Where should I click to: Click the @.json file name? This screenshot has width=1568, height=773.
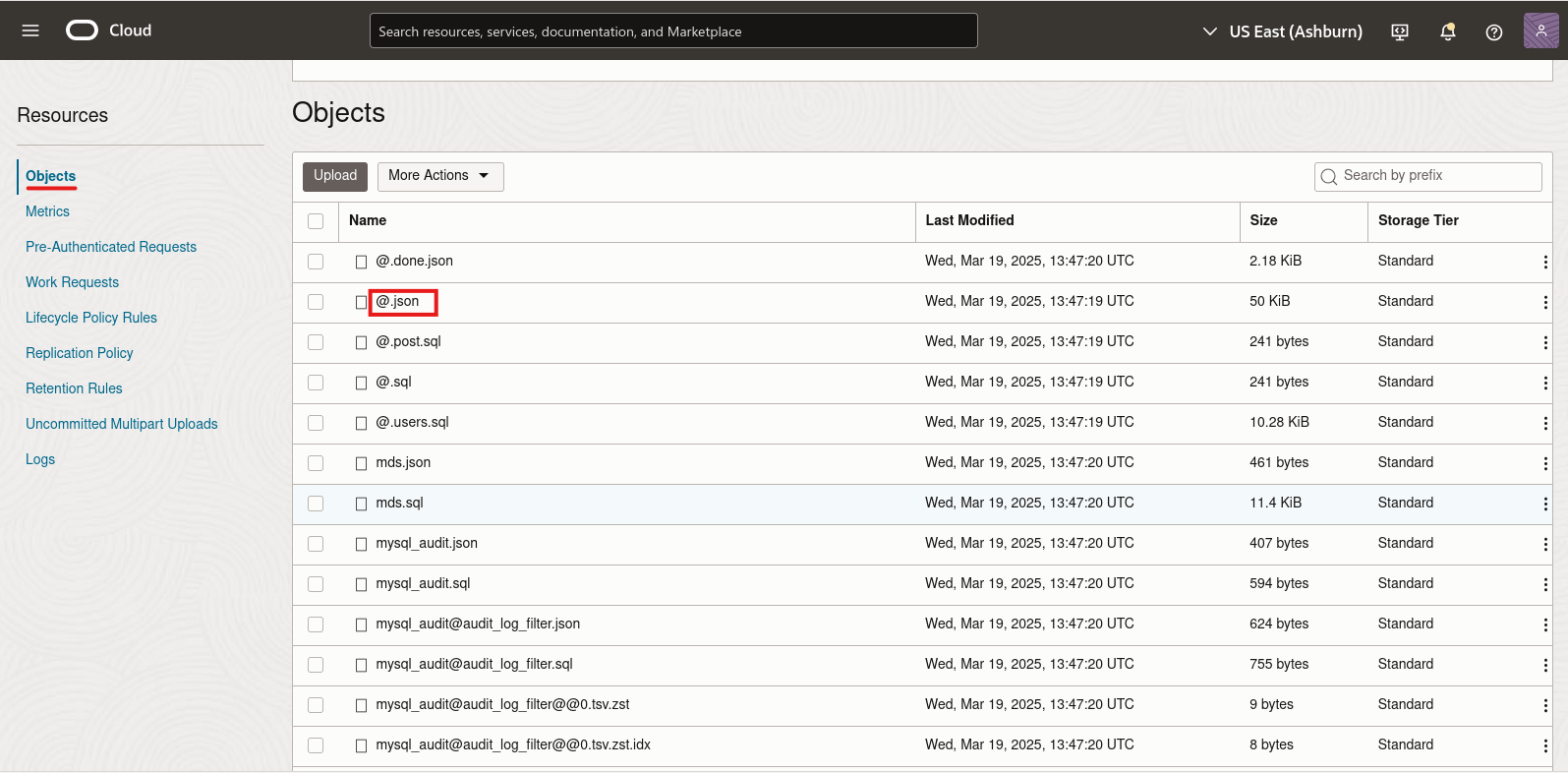pyautogui.click(x=397, y=301)
